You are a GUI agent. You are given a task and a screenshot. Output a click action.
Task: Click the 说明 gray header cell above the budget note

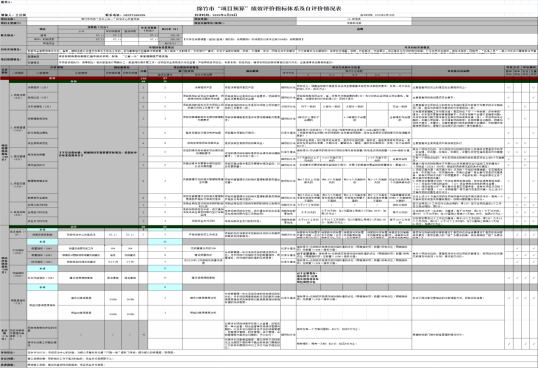click(360, 29)
